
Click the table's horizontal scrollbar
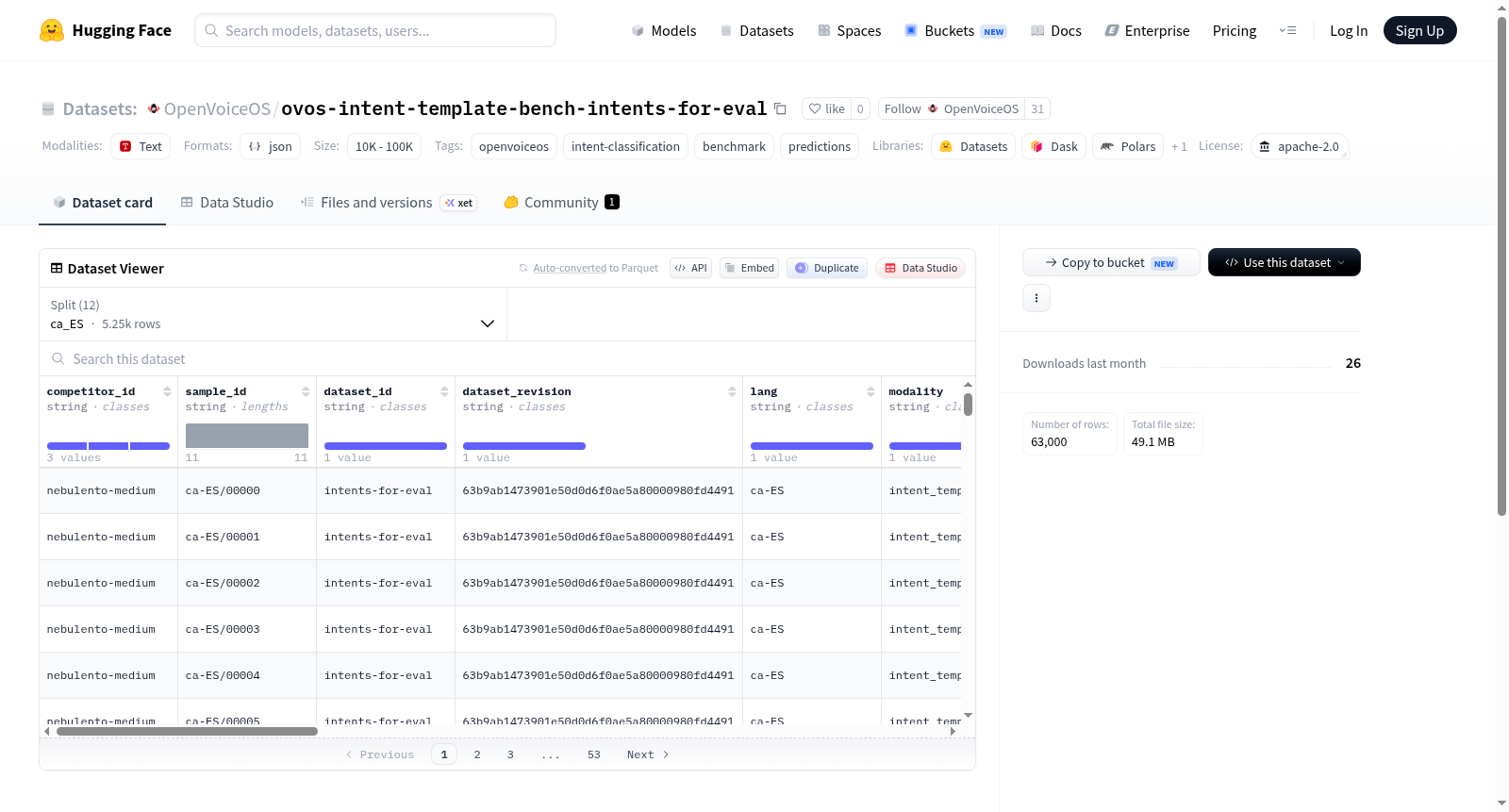click(187, 731)
